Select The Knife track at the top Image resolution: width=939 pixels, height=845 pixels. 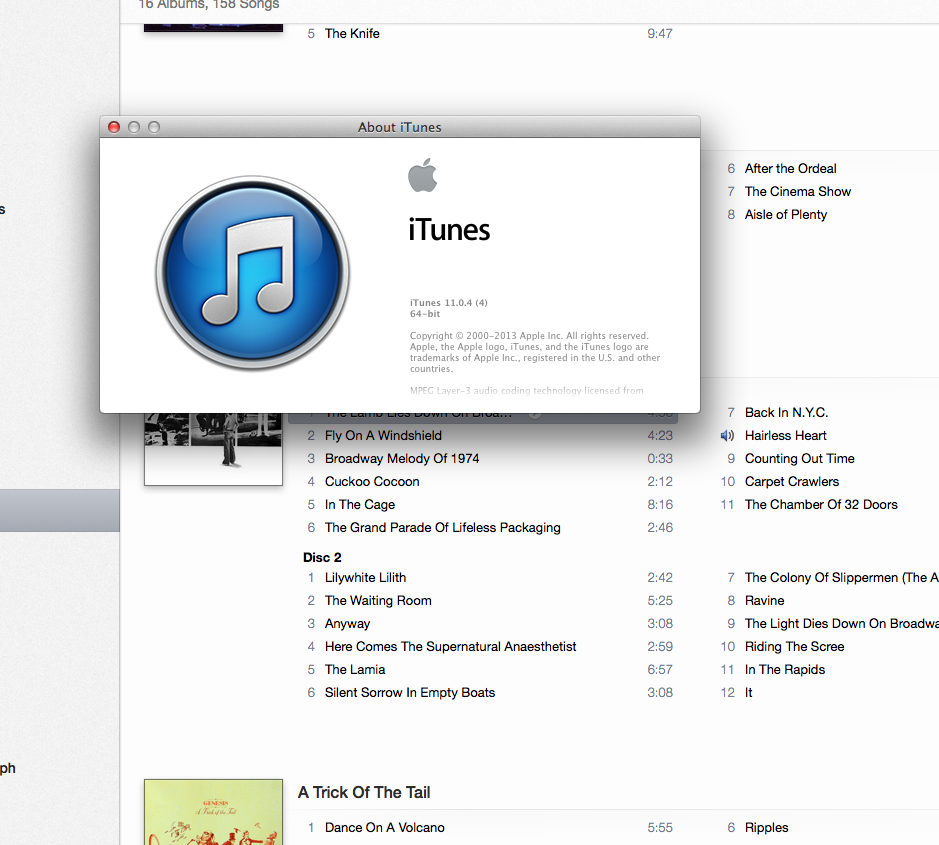[x=352, y=33]
